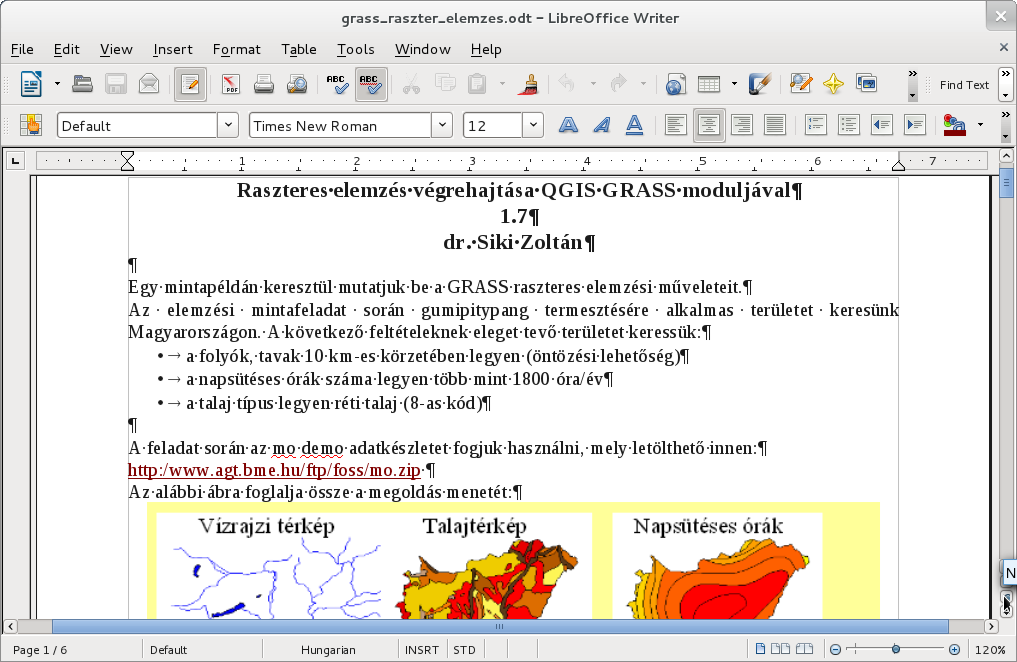The height and width of the screenshot is (662, 1017).
Task: Select single-page view layout in status bar
Action: click(760, 649)
